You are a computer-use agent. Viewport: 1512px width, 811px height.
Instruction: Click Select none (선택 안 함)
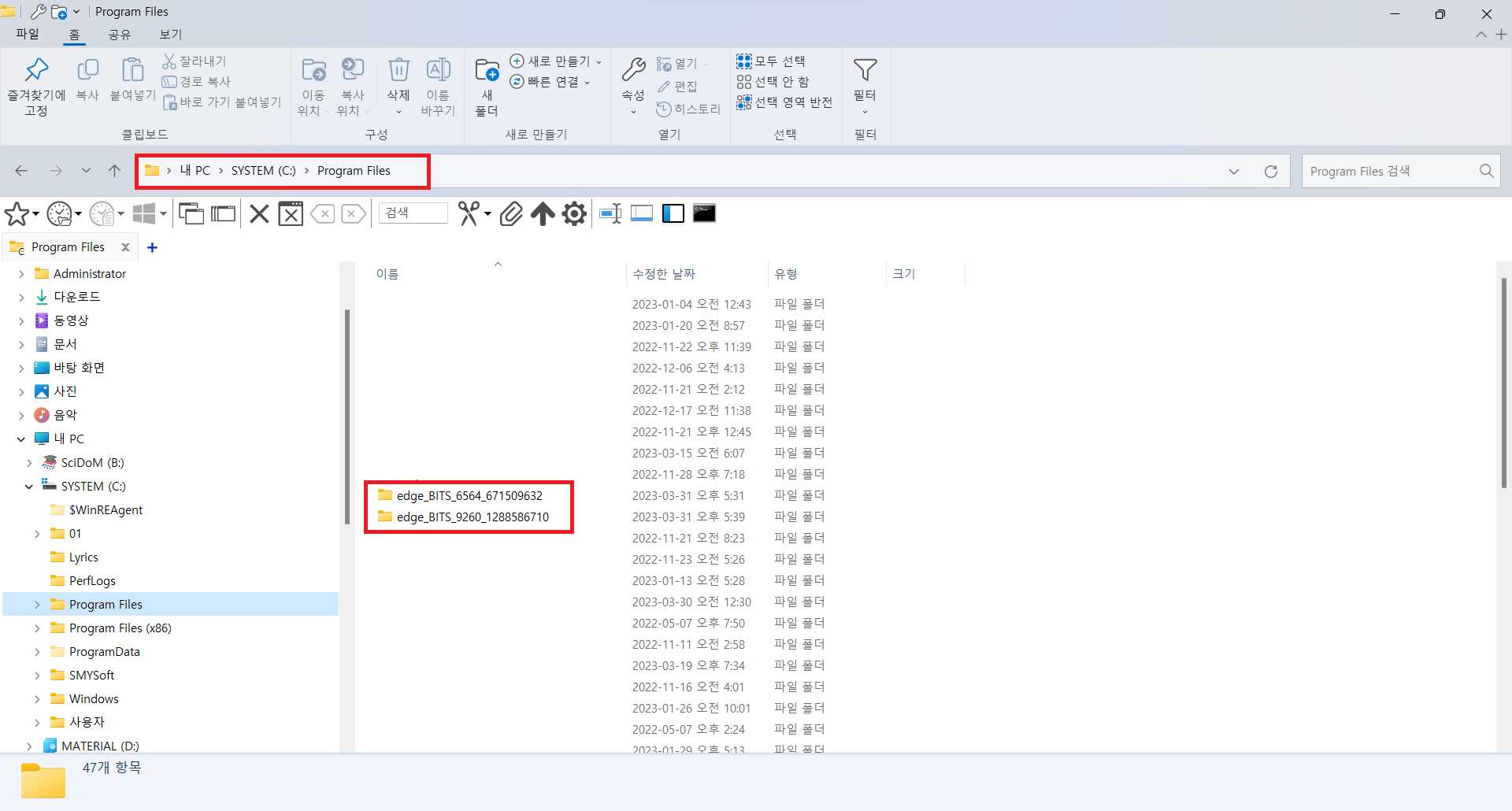[x=773, y=81]
